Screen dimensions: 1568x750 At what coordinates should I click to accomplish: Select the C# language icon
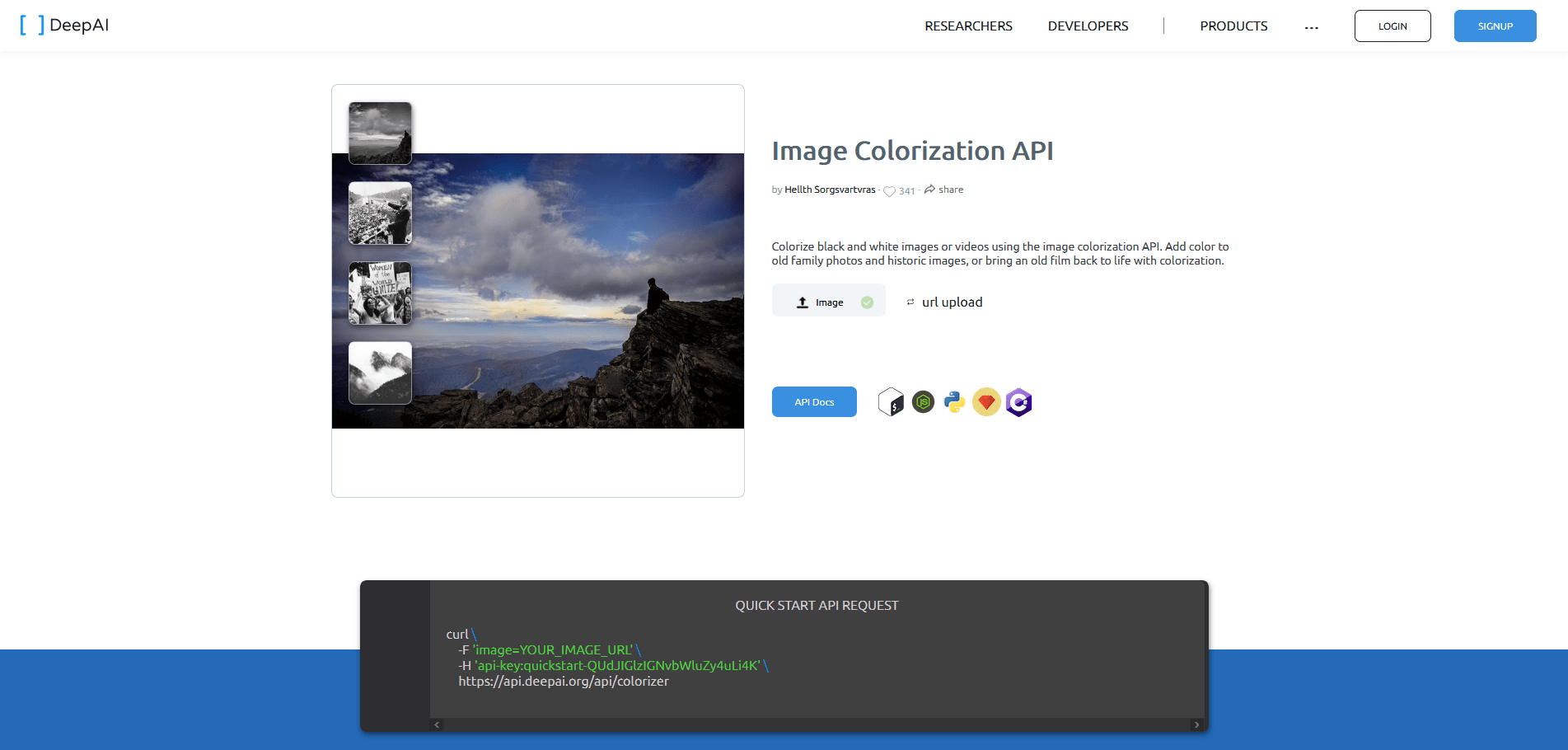click(1018, 402)
